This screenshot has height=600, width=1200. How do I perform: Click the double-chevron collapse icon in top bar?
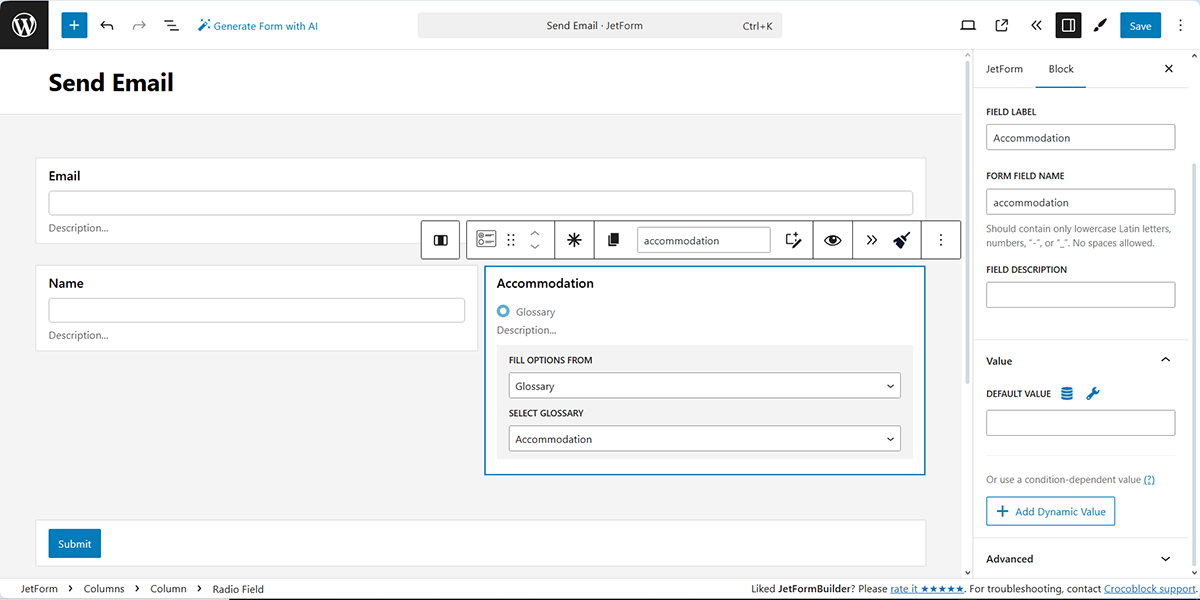pyautogui.click(x=1035, y=26)
